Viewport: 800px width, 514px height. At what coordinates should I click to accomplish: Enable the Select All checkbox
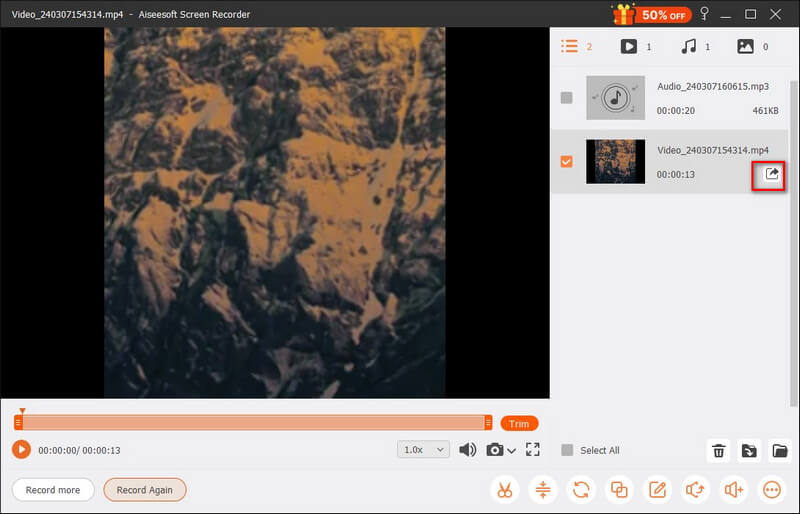click(x=567, y=450)
